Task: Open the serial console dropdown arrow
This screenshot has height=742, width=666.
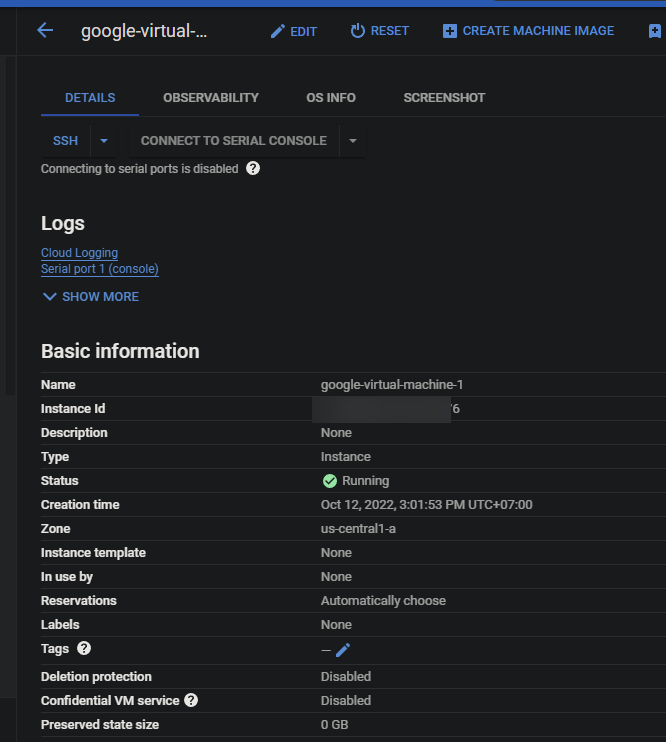Action: tap(353, 141)
